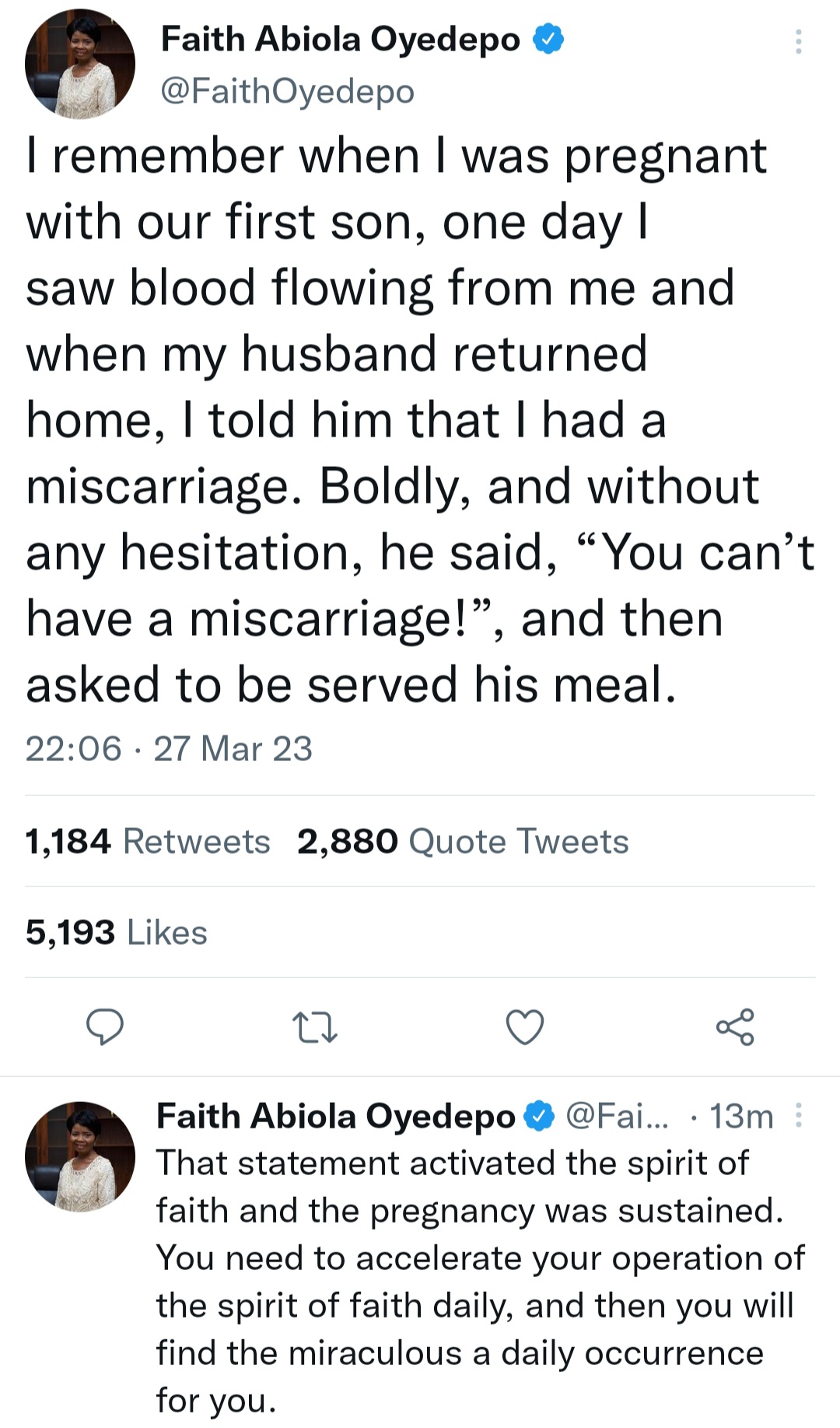
Task: Open the main tweet's three-dot menu
Action: tap(798, 41)
